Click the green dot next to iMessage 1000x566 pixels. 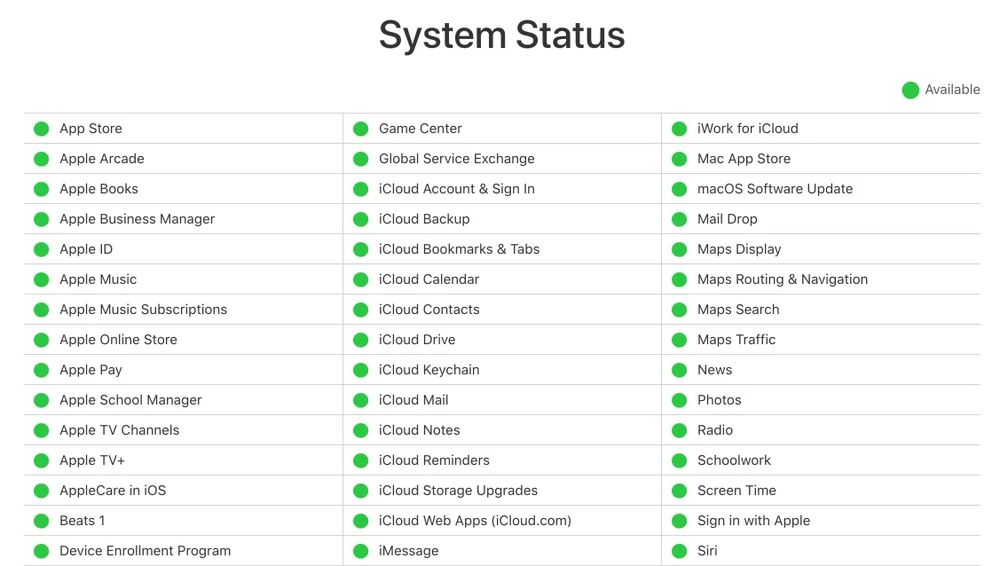(361, 551)
